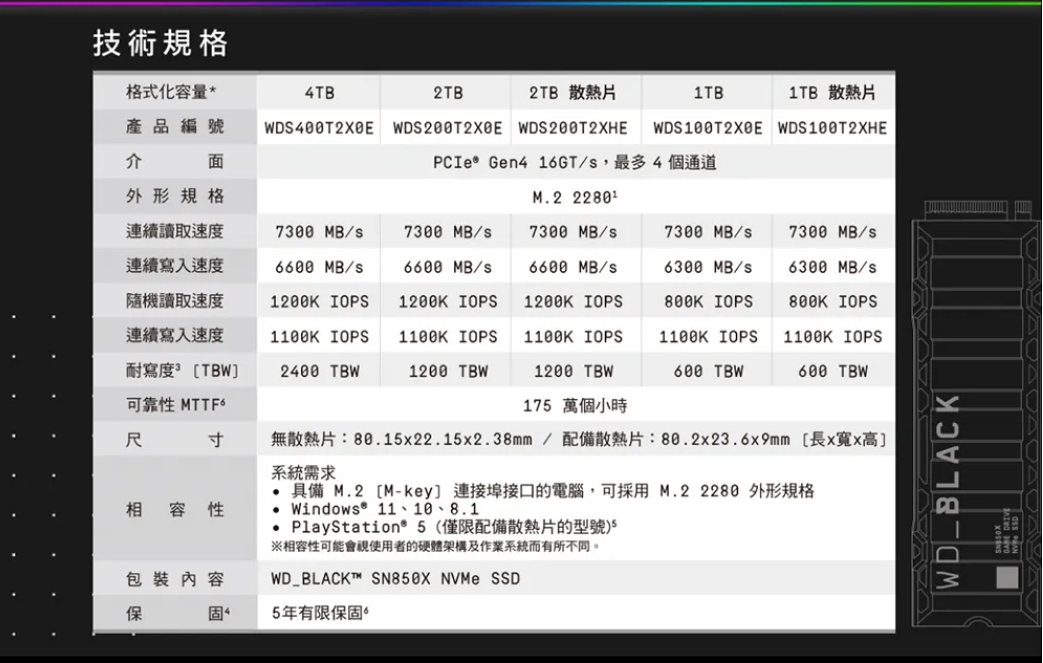This screenshot has width=1043, height=663.
Task: Click 6300 MB/s under WDS100T2X0E
Action: coord(708,267)
